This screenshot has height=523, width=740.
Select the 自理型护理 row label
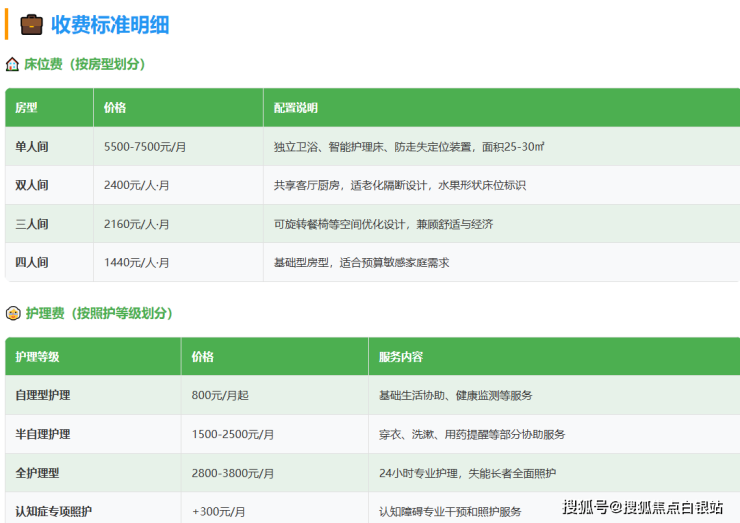(x=43, y=395)
